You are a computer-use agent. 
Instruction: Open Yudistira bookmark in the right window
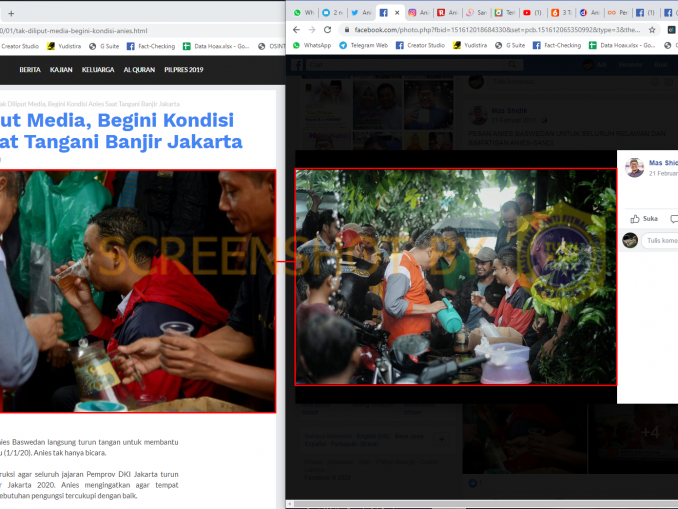point(470,45)
